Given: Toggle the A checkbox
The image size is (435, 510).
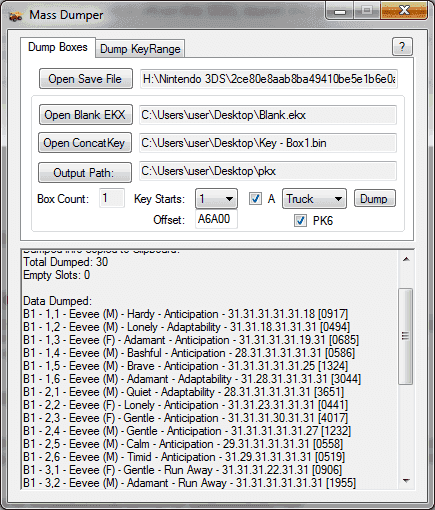Looking at the screenshot, I should [255, 199].
